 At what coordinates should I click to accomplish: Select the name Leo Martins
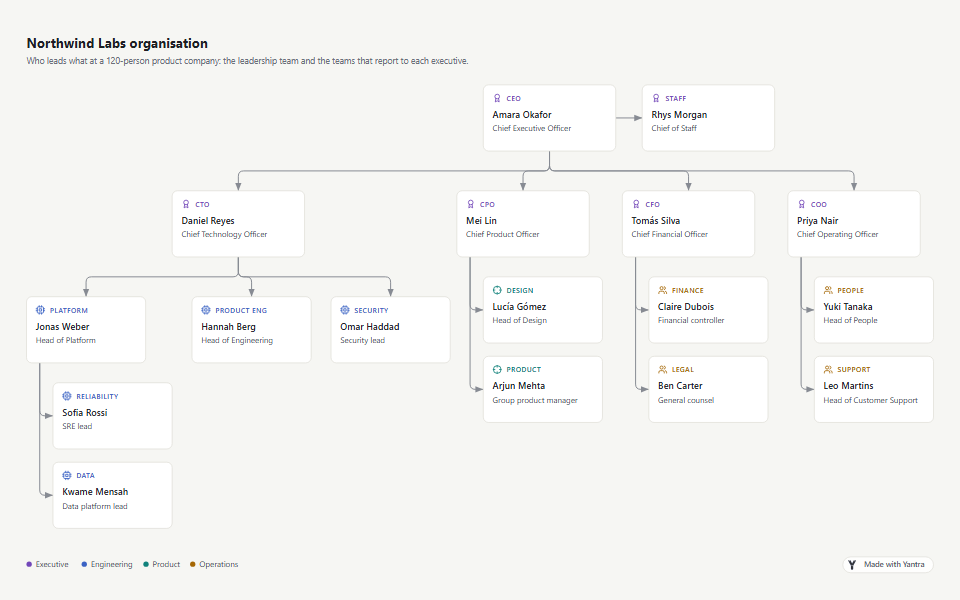(x=849, y=386)
